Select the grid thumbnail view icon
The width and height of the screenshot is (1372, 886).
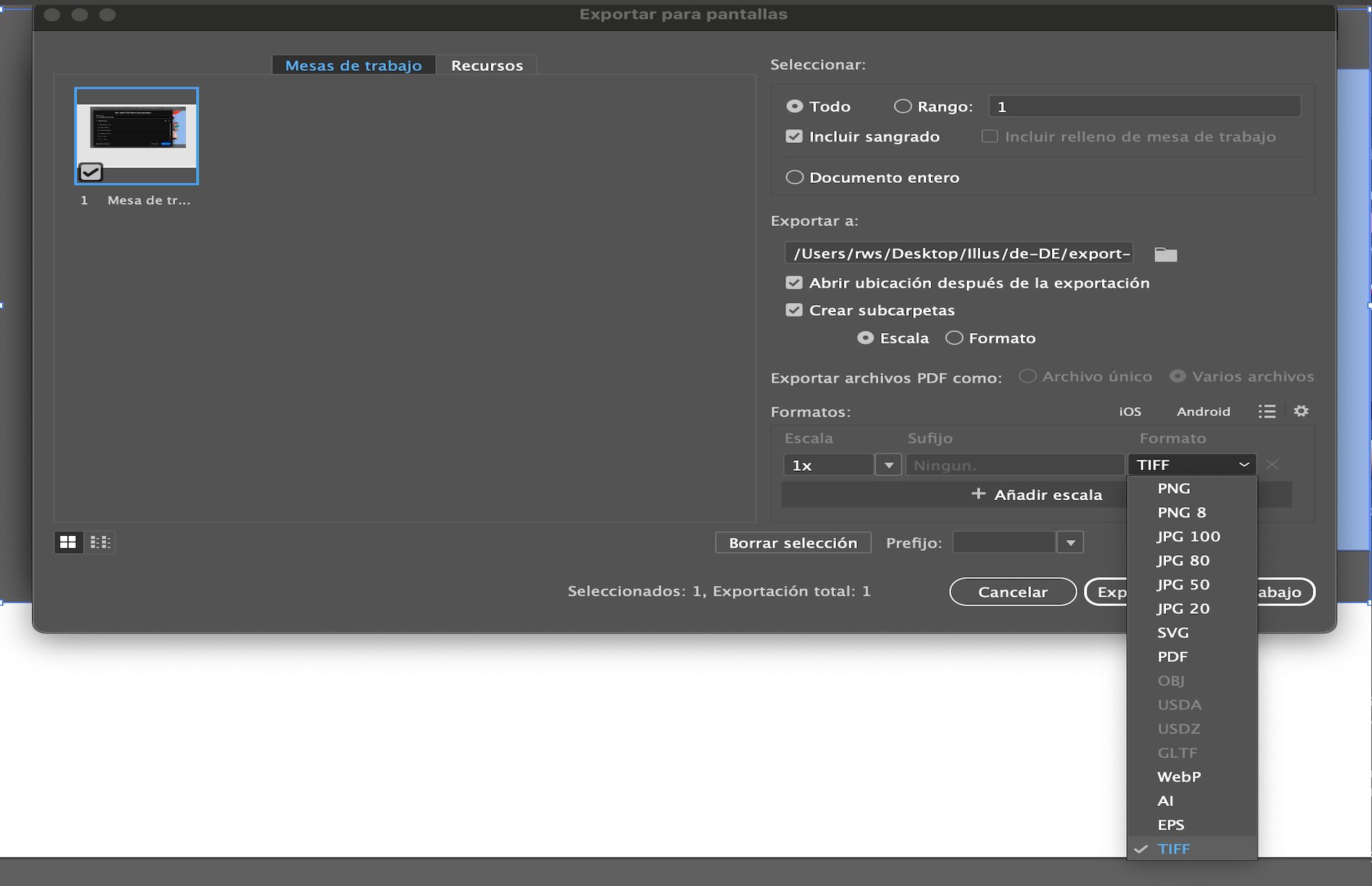(x=69, y=542)
